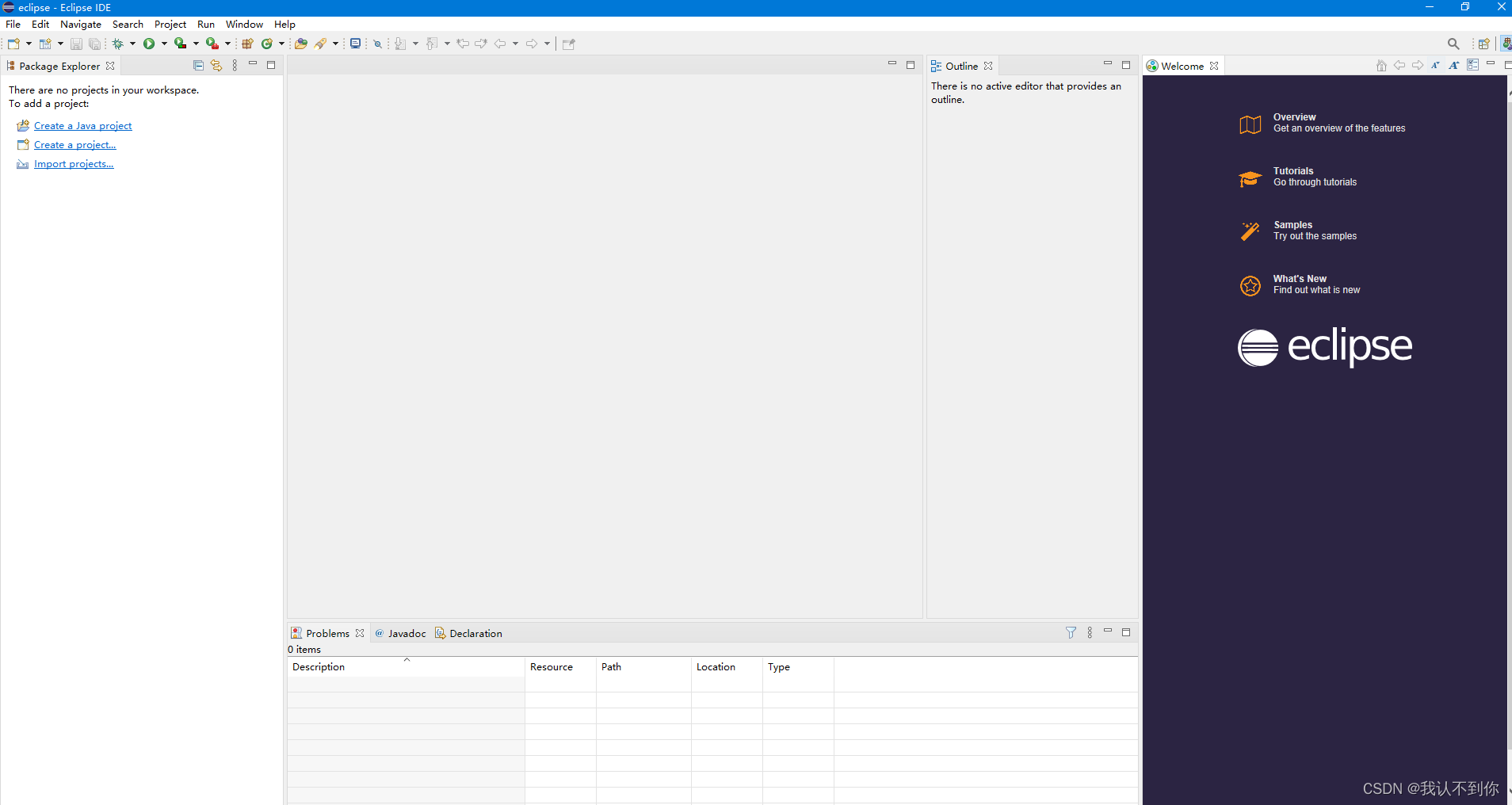Open the Back history dropdown arrow
Screen dimensions: 1512x805
pyautogui.click(x=515, y=44)
